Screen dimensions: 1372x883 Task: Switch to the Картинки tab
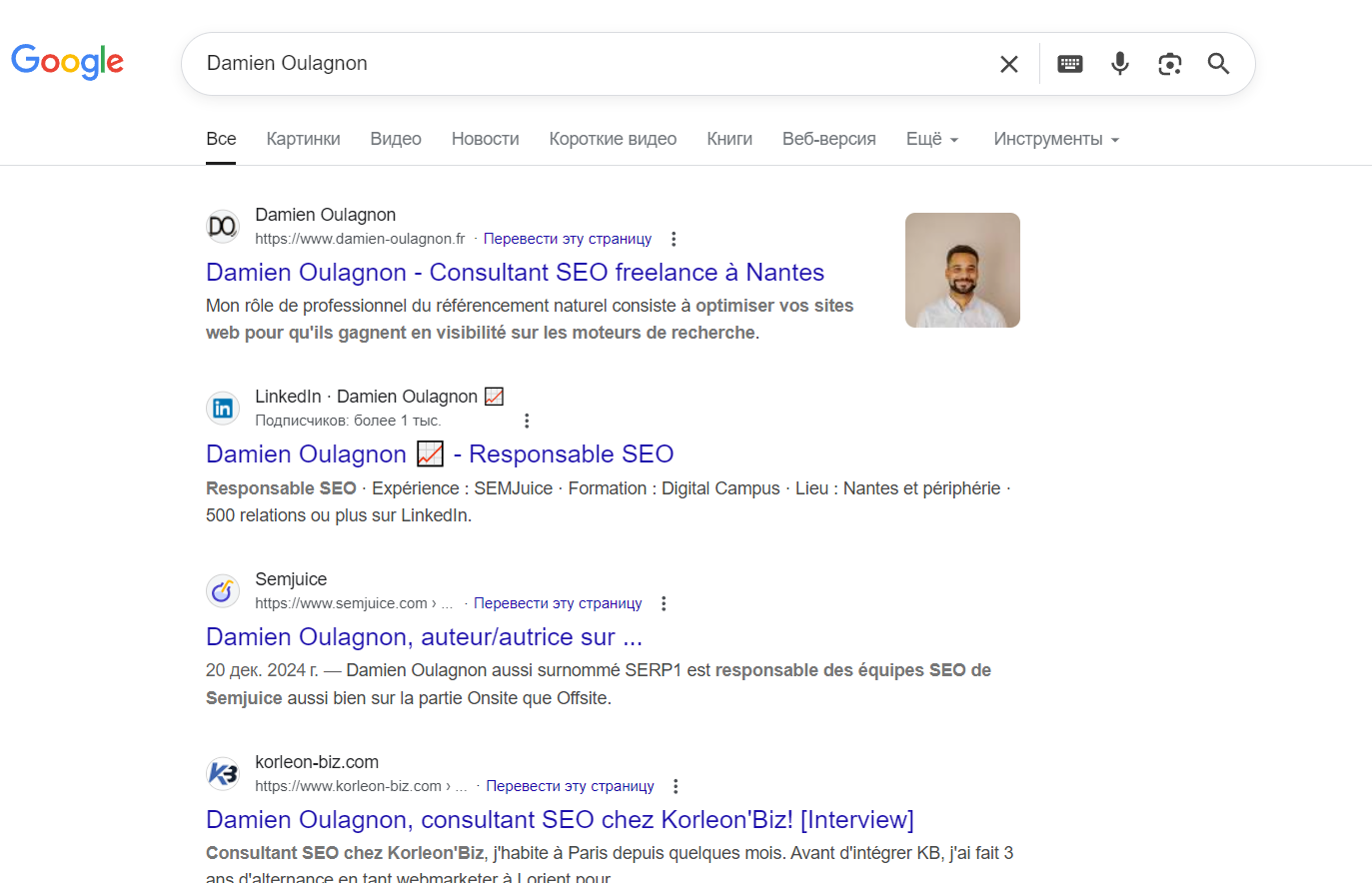pyautogui.click(x=303, y=139)
